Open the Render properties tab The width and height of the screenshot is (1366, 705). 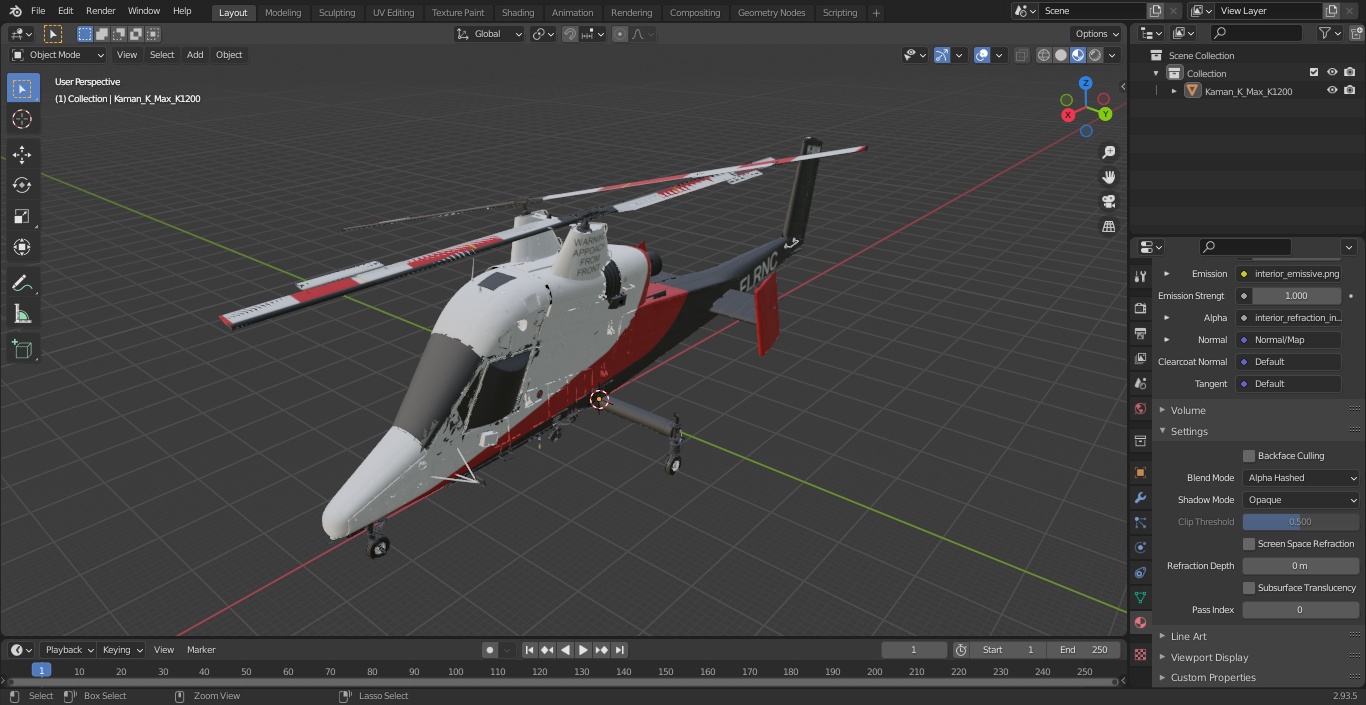click(1140, 308)
